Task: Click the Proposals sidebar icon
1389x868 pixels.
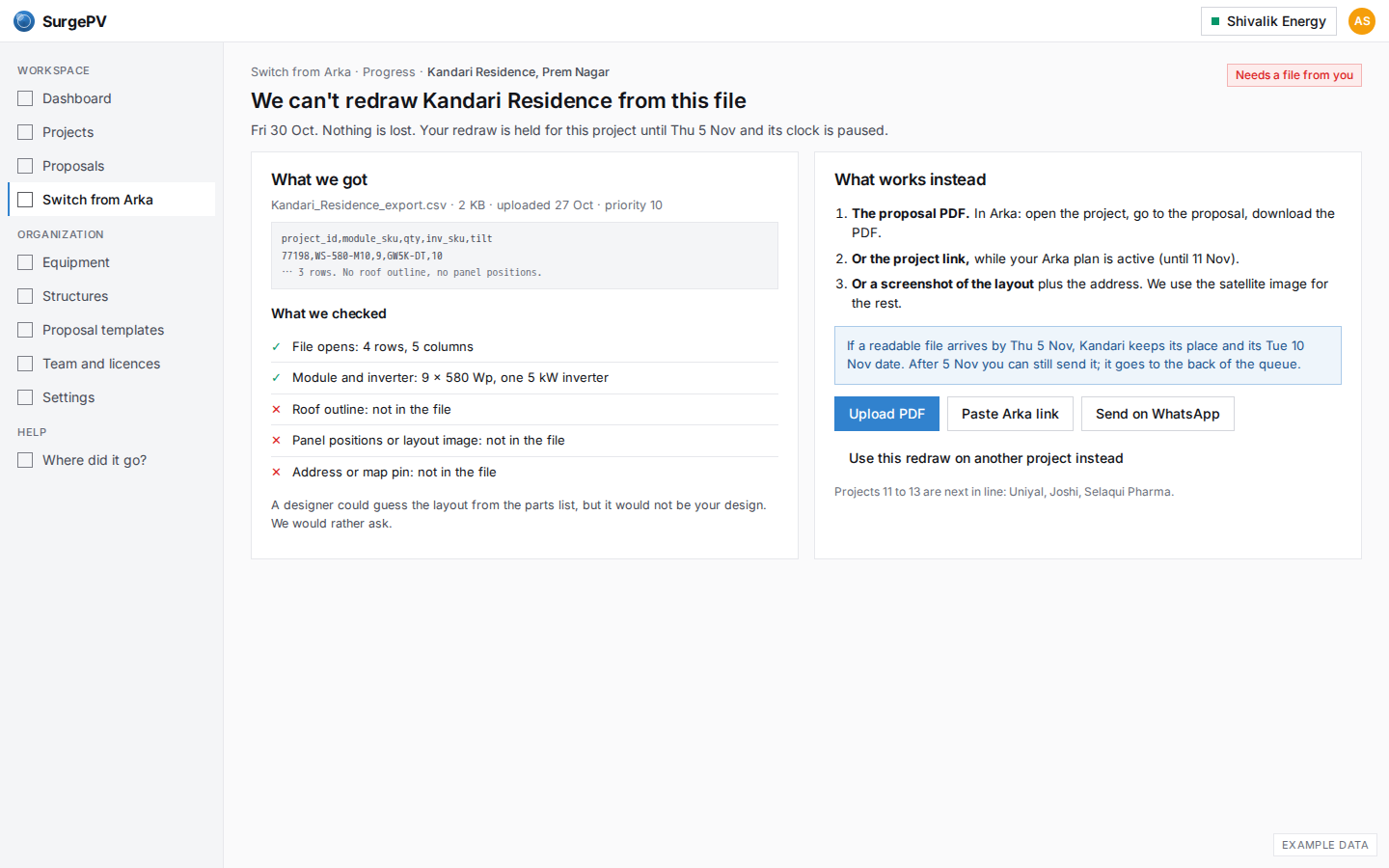Action: [25, 166]
